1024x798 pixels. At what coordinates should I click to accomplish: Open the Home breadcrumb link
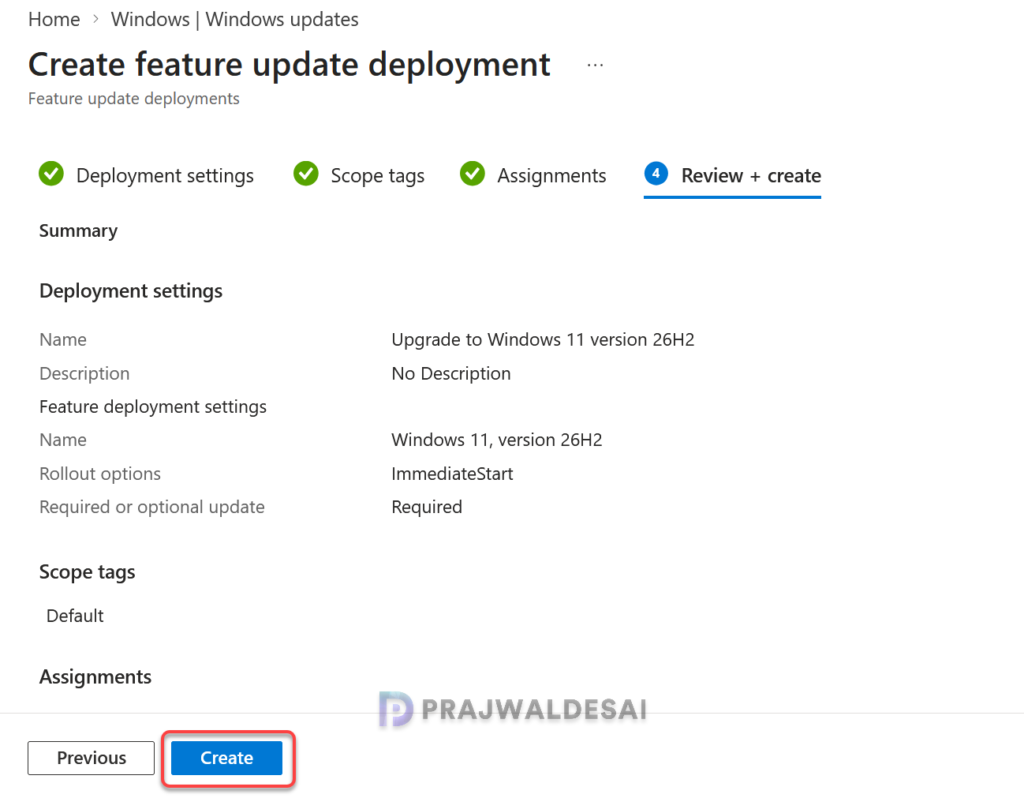click(x=54, y=20)
